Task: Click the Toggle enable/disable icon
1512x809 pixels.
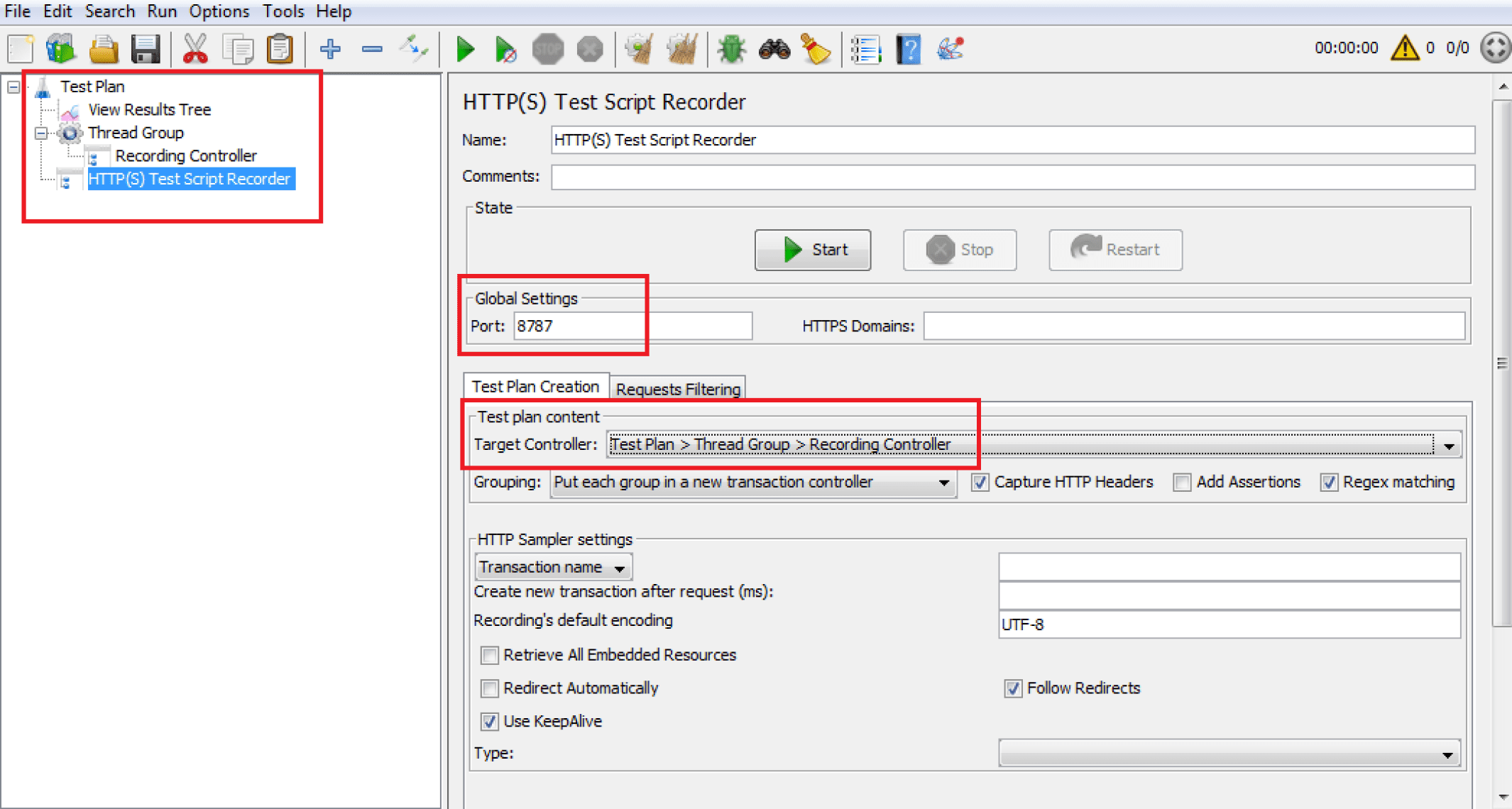Action: (413, 49)
